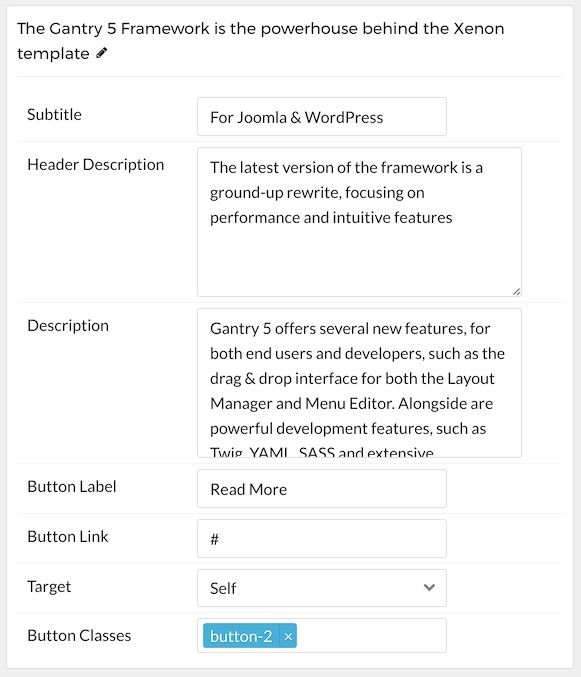Click the Subtitle input field

tap(322, 117)
